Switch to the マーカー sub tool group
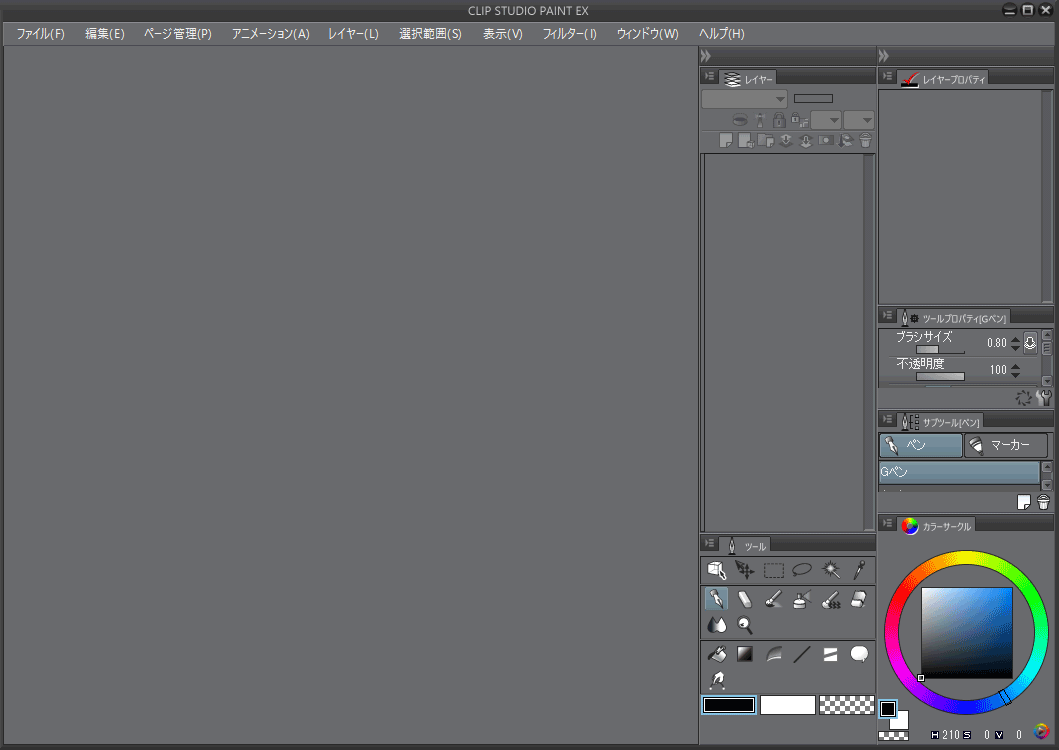The image size is (1059, 750). click(1005, 446)
